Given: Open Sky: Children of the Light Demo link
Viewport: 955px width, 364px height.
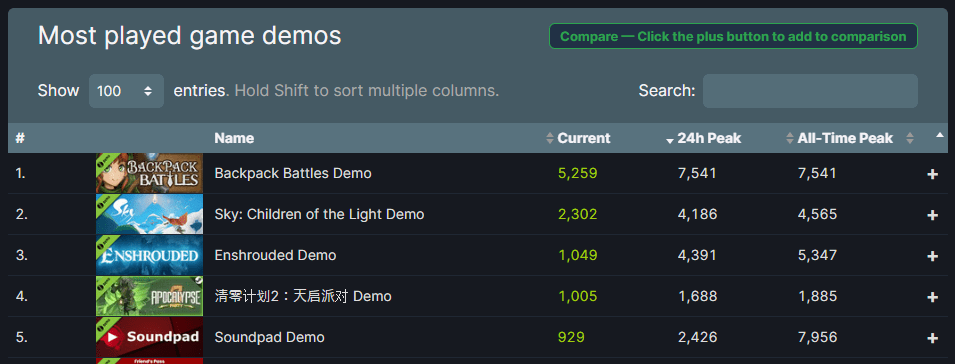Looking at the screenshot, I should click(x=319, y=214).
